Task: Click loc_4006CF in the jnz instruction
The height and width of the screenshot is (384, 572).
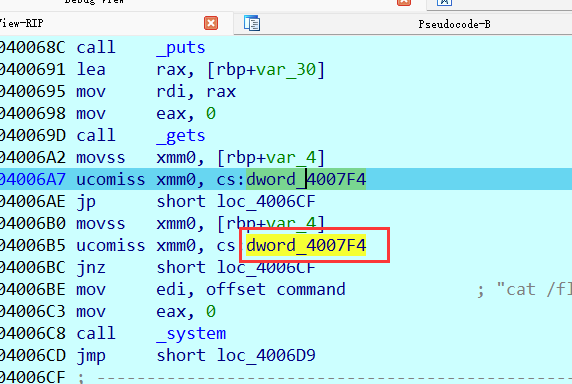Action: tap(266, 267)
